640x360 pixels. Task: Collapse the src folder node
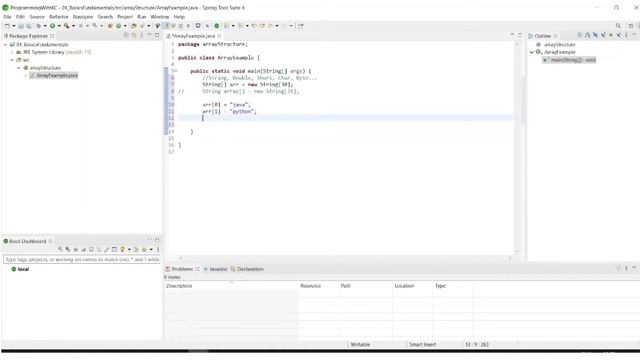pos(12,60)
